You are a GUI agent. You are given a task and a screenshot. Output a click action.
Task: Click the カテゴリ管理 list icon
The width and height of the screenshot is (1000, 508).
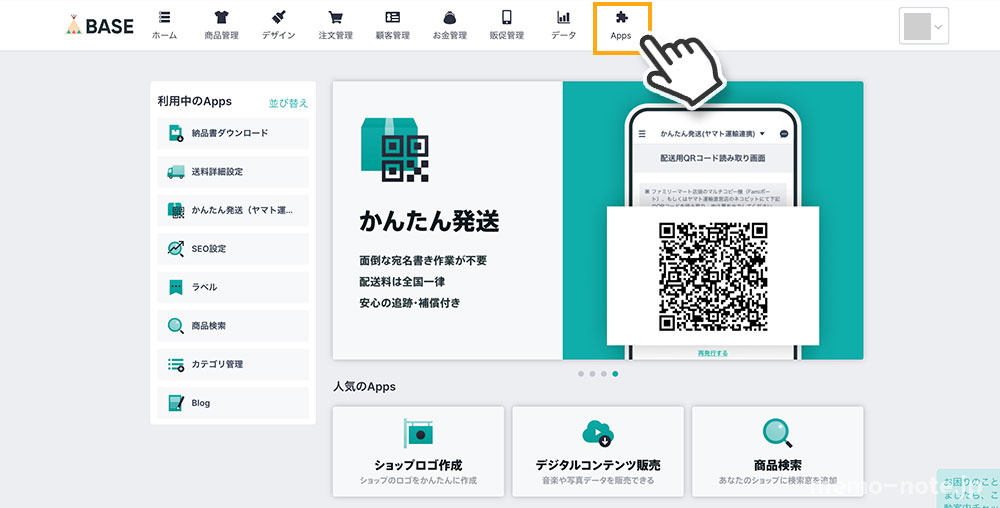[x=175, y=365]
